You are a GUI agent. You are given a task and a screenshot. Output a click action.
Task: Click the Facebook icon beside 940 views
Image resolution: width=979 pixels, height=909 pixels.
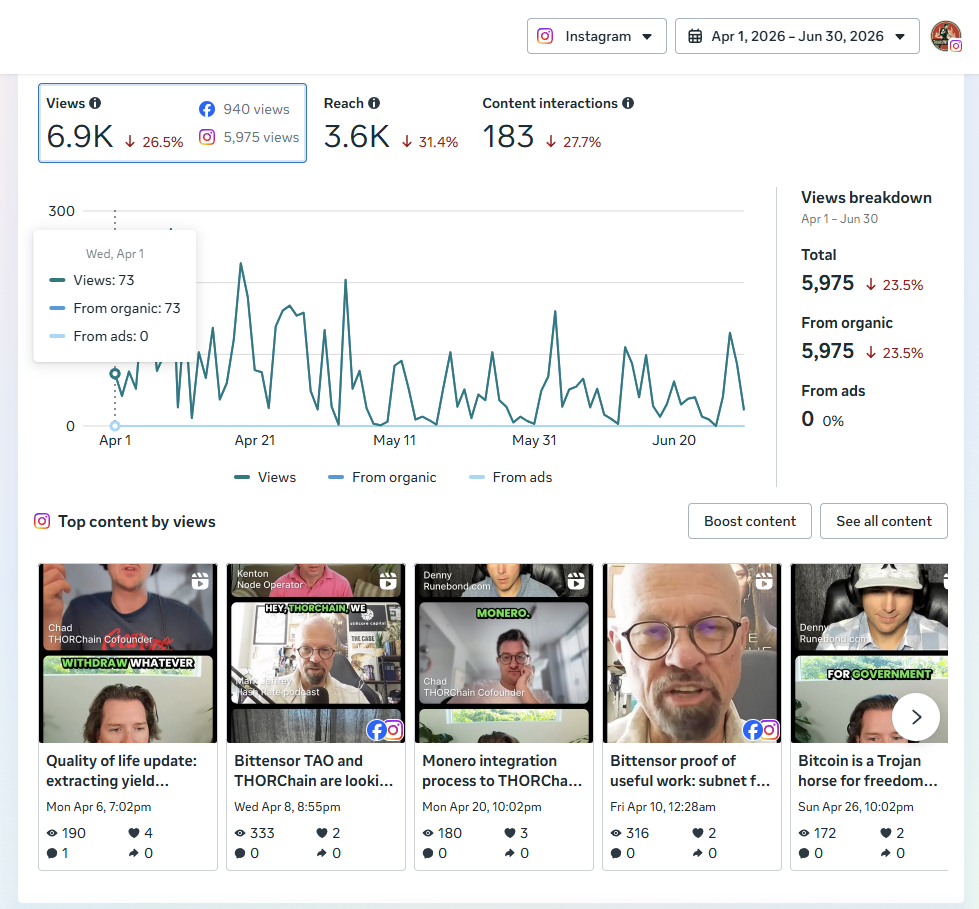[207, 109]
